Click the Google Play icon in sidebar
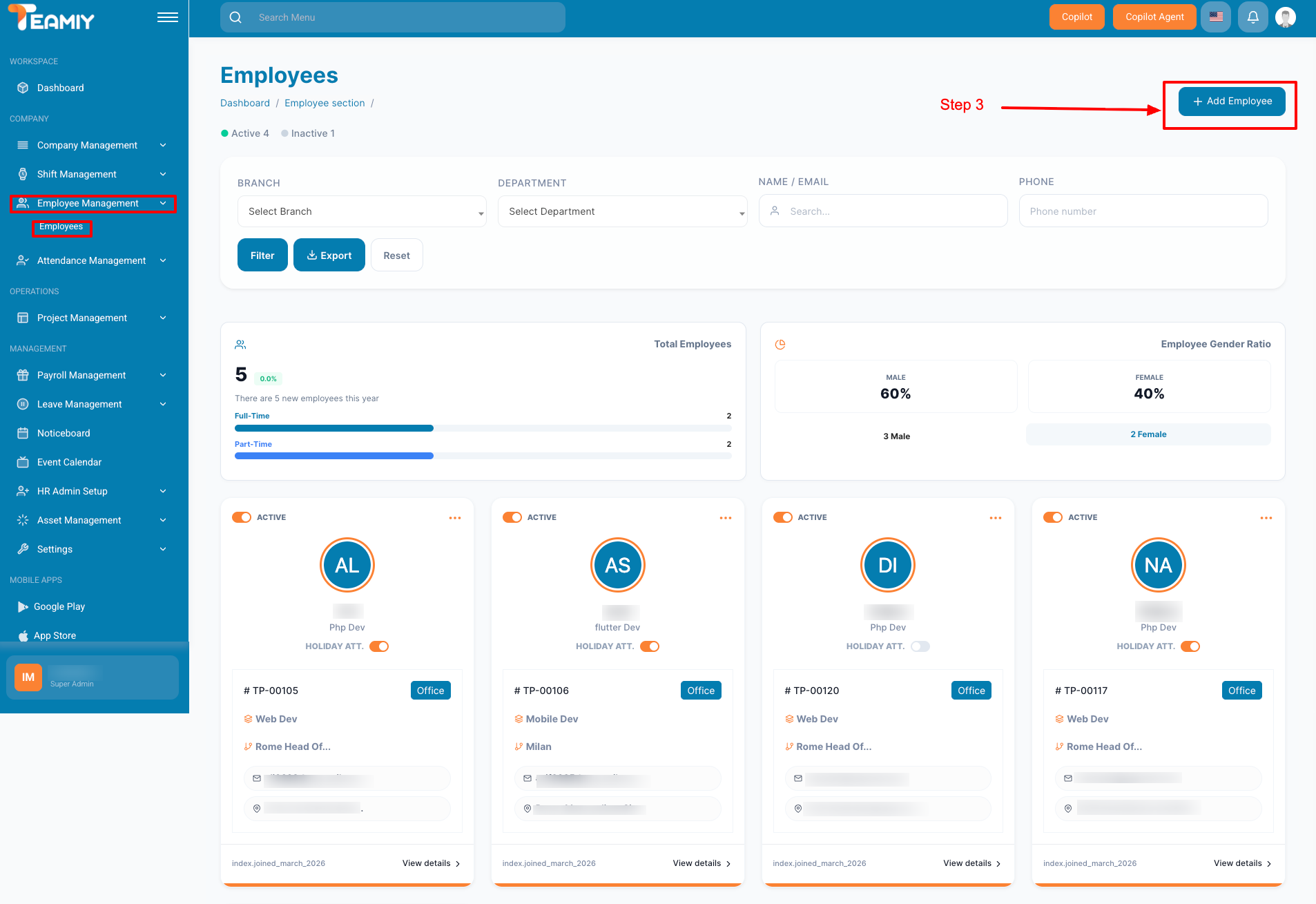Screen dimensions: 1316x904 [23, 606]
